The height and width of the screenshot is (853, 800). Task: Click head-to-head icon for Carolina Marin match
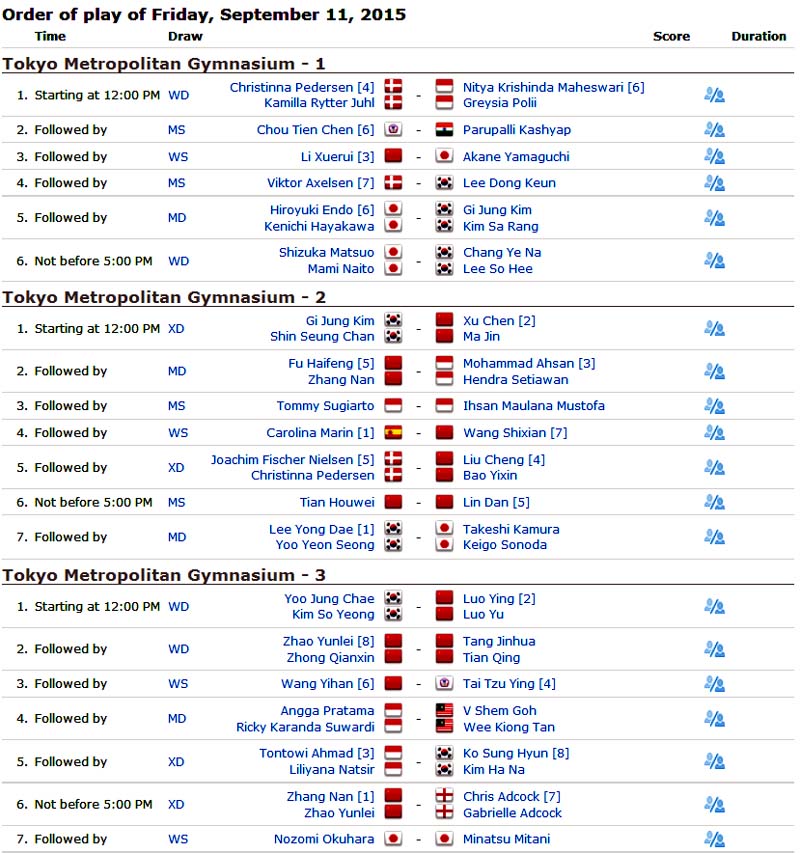coord(714,433)
